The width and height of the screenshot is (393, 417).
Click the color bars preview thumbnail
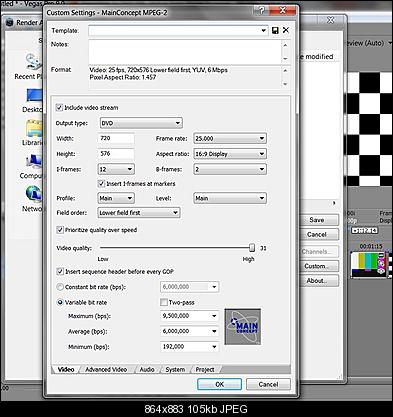click(370, 265)
